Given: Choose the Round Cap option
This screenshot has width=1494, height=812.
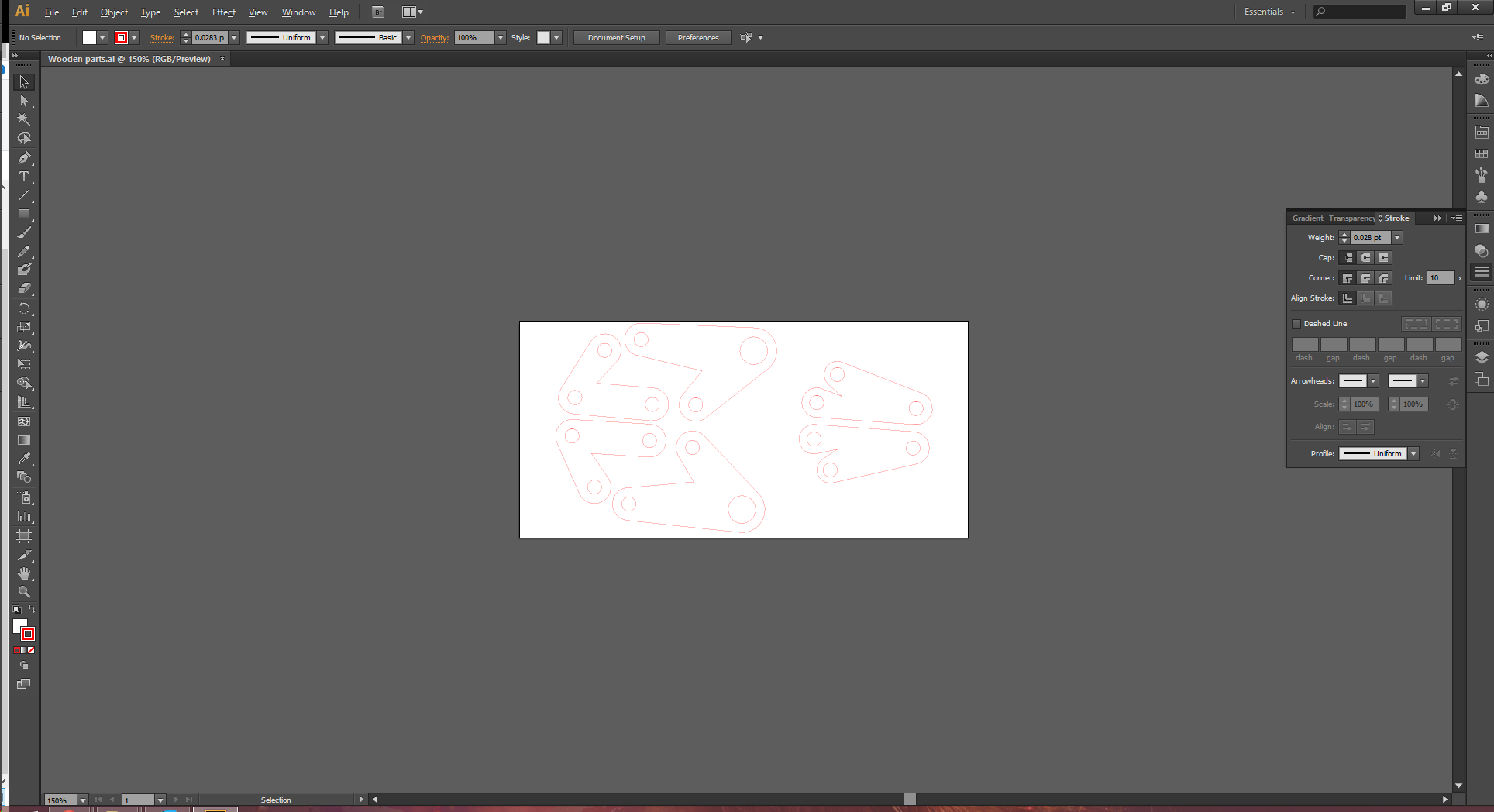Looking at the screenshot, I should coord(1365,258).
